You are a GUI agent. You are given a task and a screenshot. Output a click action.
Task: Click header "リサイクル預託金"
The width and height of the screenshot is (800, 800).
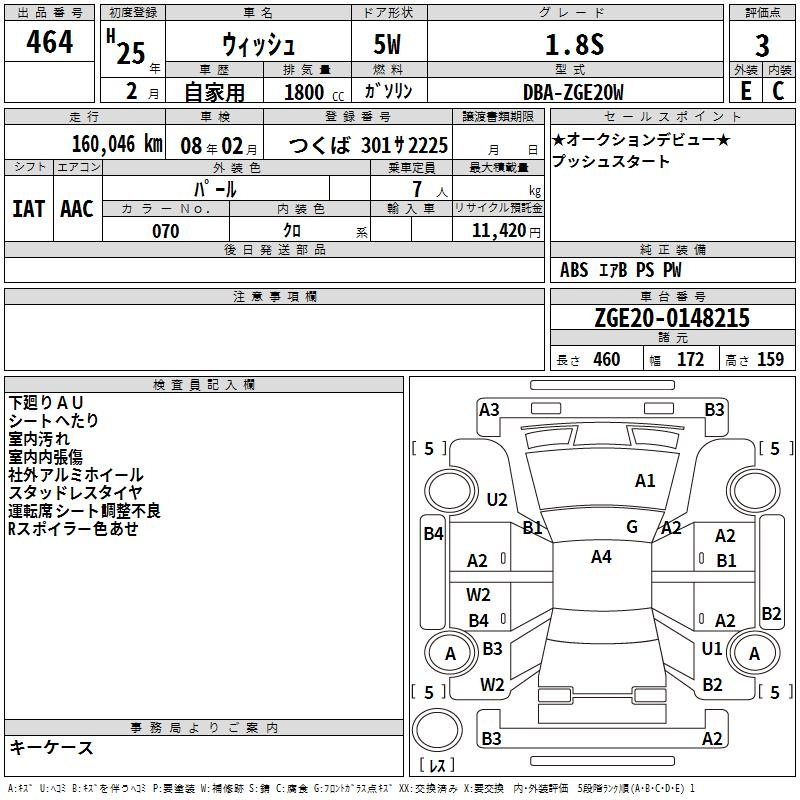pos(498,208)
